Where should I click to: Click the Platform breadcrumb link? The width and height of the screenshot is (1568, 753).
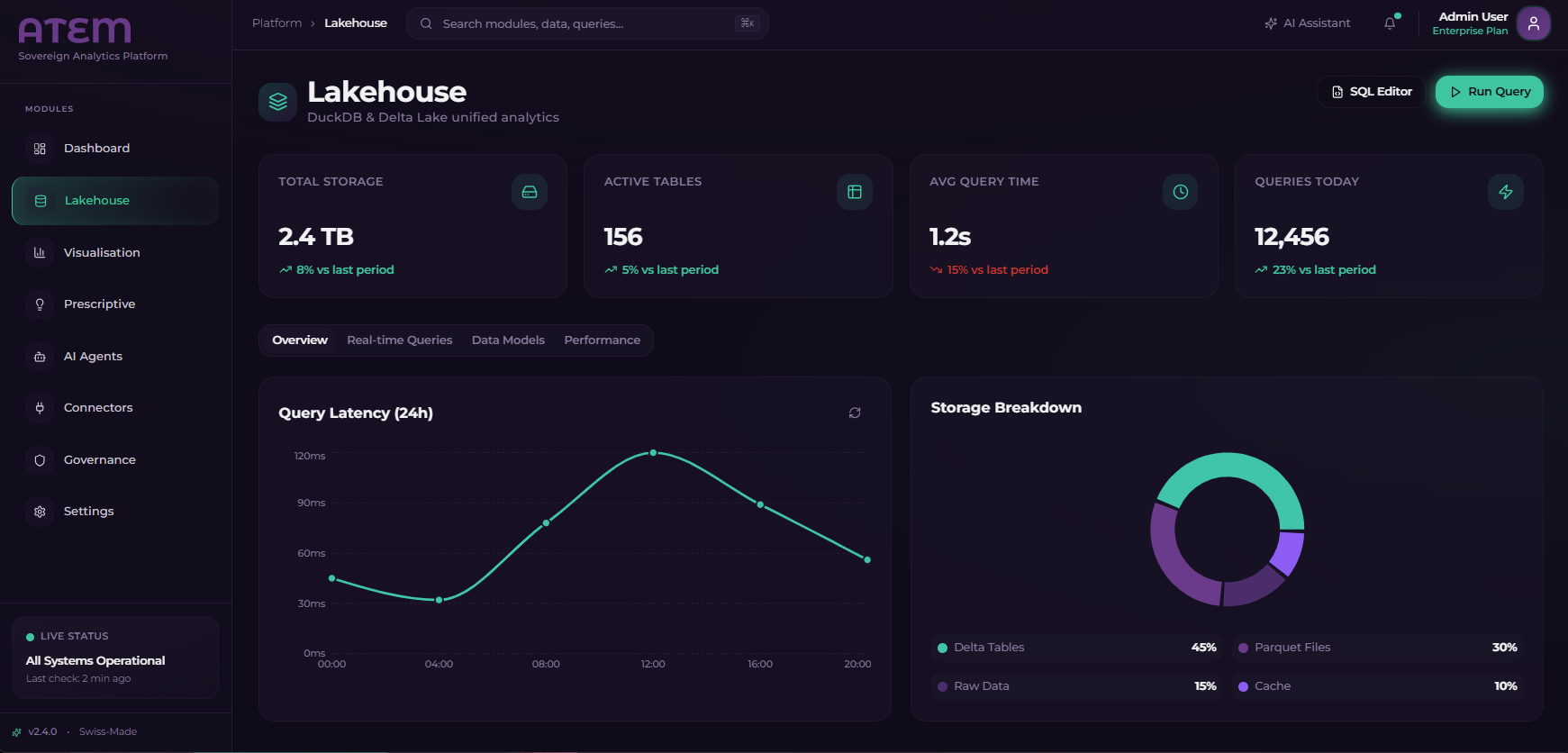point(276,23)
